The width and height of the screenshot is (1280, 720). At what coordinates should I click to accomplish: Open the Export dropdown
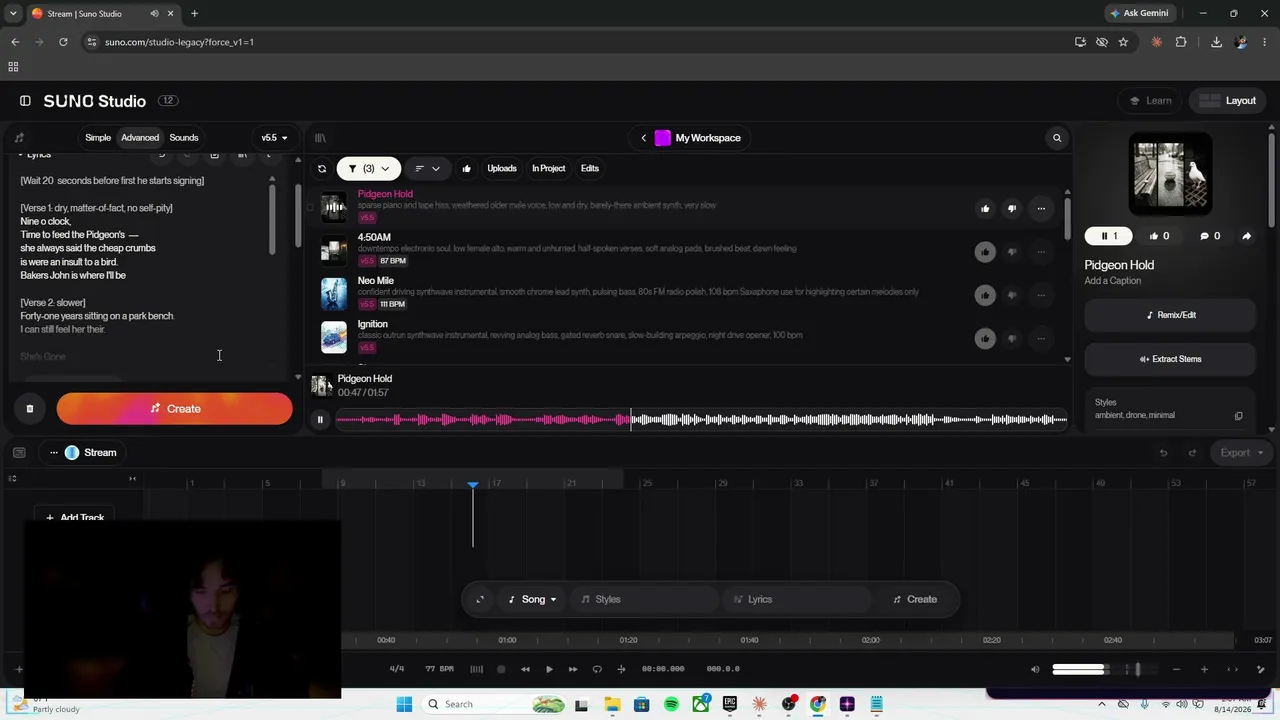[x=1241, y=453]
